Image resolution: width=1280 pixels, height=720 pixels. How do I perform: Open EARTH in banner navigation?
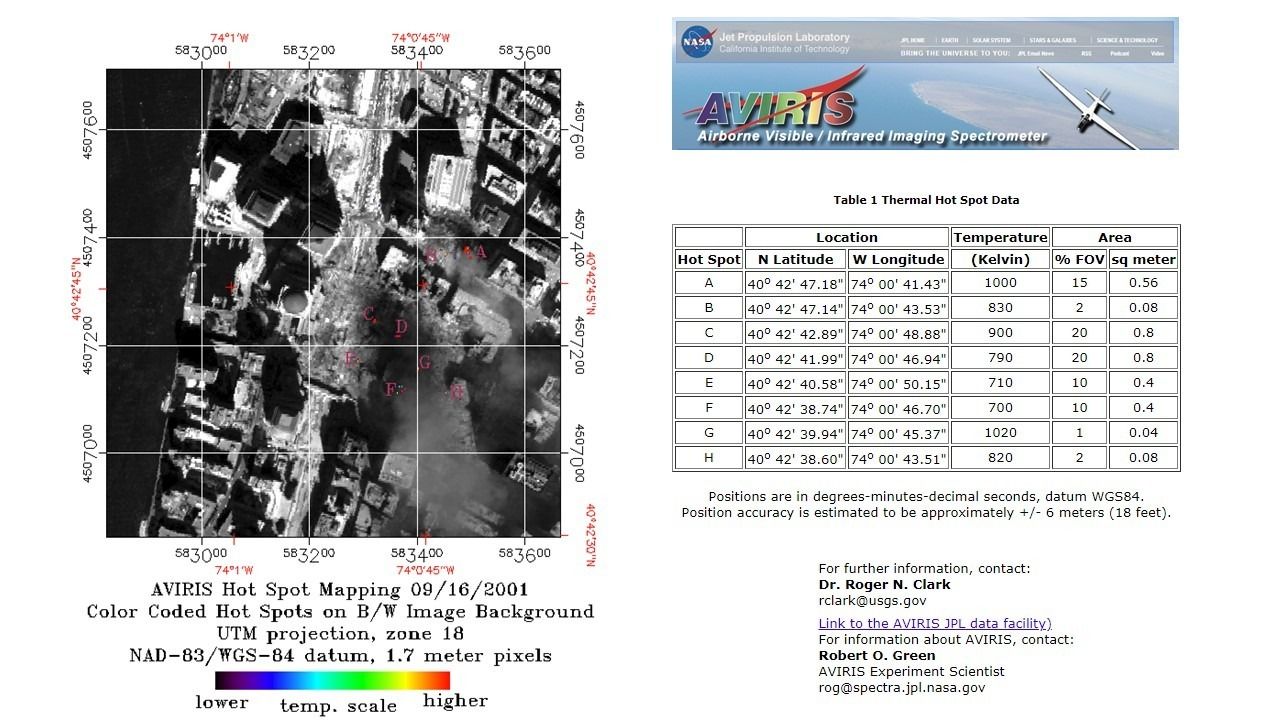click(x=949, y=41)
